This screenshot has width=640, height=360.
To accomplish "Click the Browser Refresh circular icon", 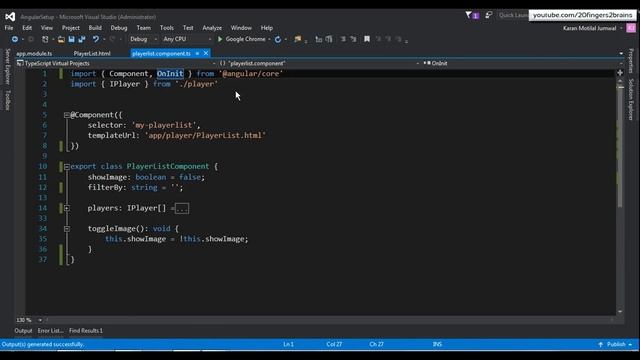I will (278, 39).
